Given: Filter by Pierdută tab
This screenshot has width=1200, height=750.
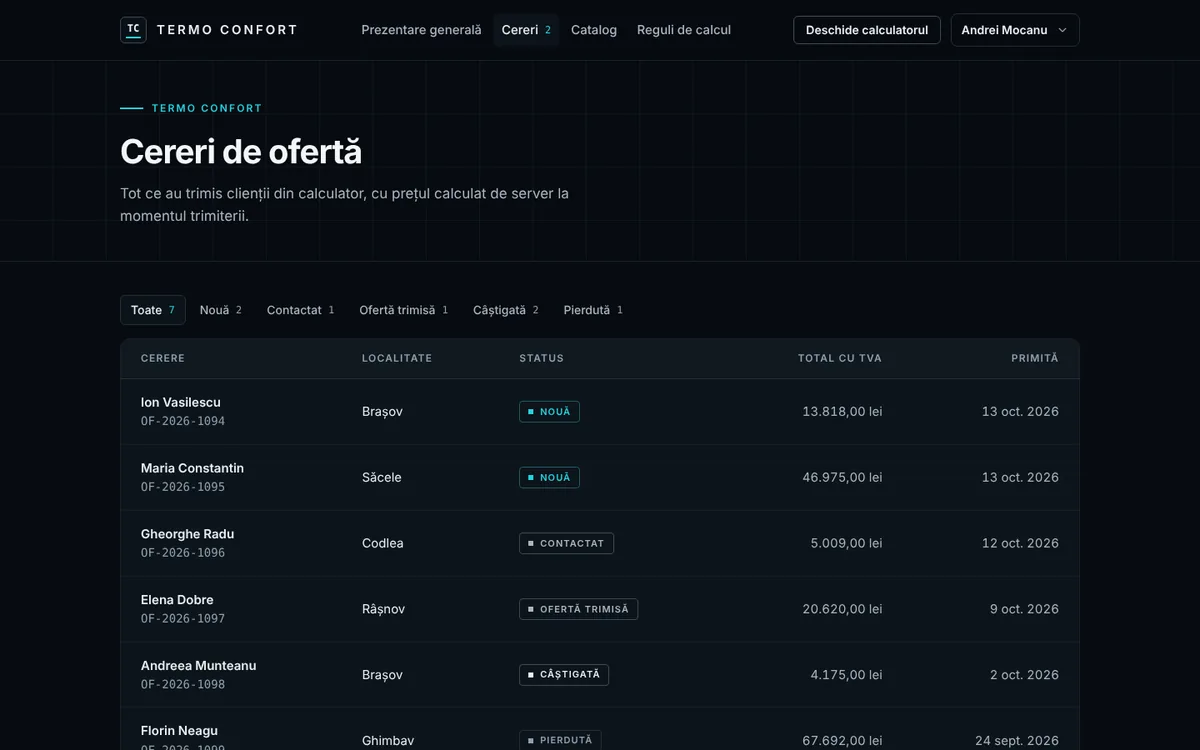Looking at the screenshot, I should (593, 310).
